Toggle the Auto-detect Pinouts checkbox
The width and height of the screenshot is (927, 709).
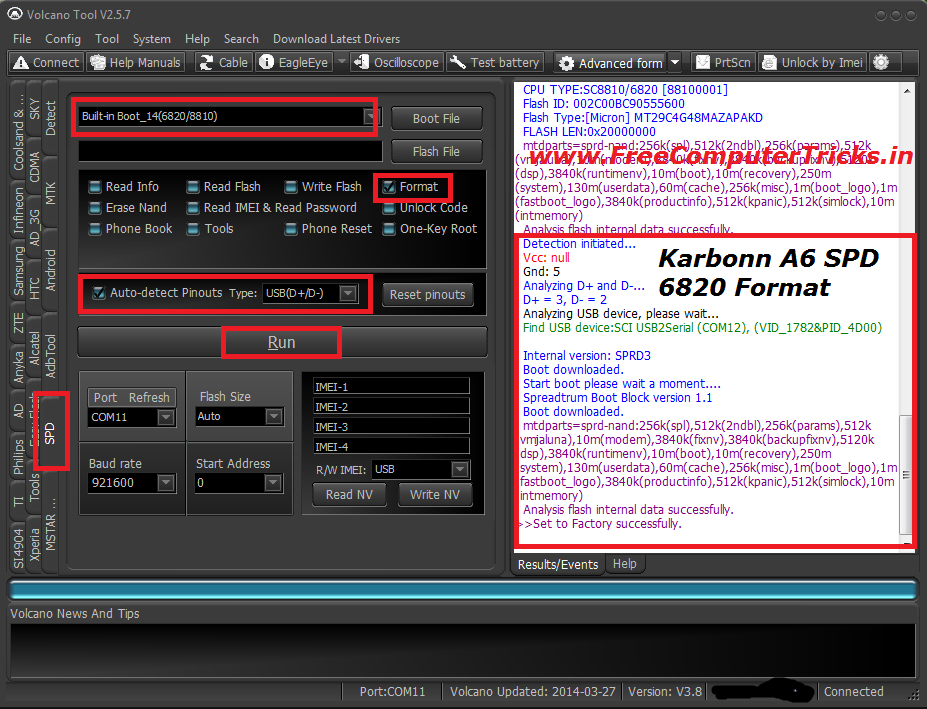pos(99,293)
